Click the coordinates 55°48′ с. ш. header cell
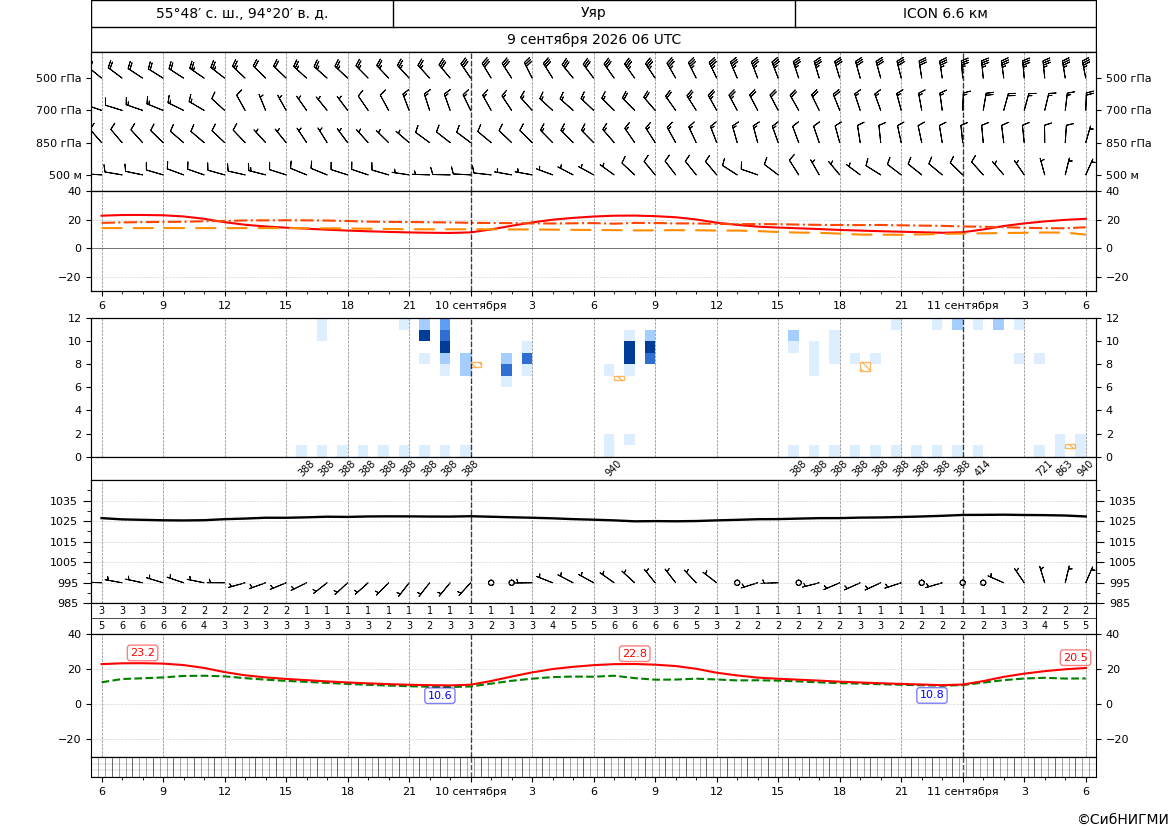 242,13
